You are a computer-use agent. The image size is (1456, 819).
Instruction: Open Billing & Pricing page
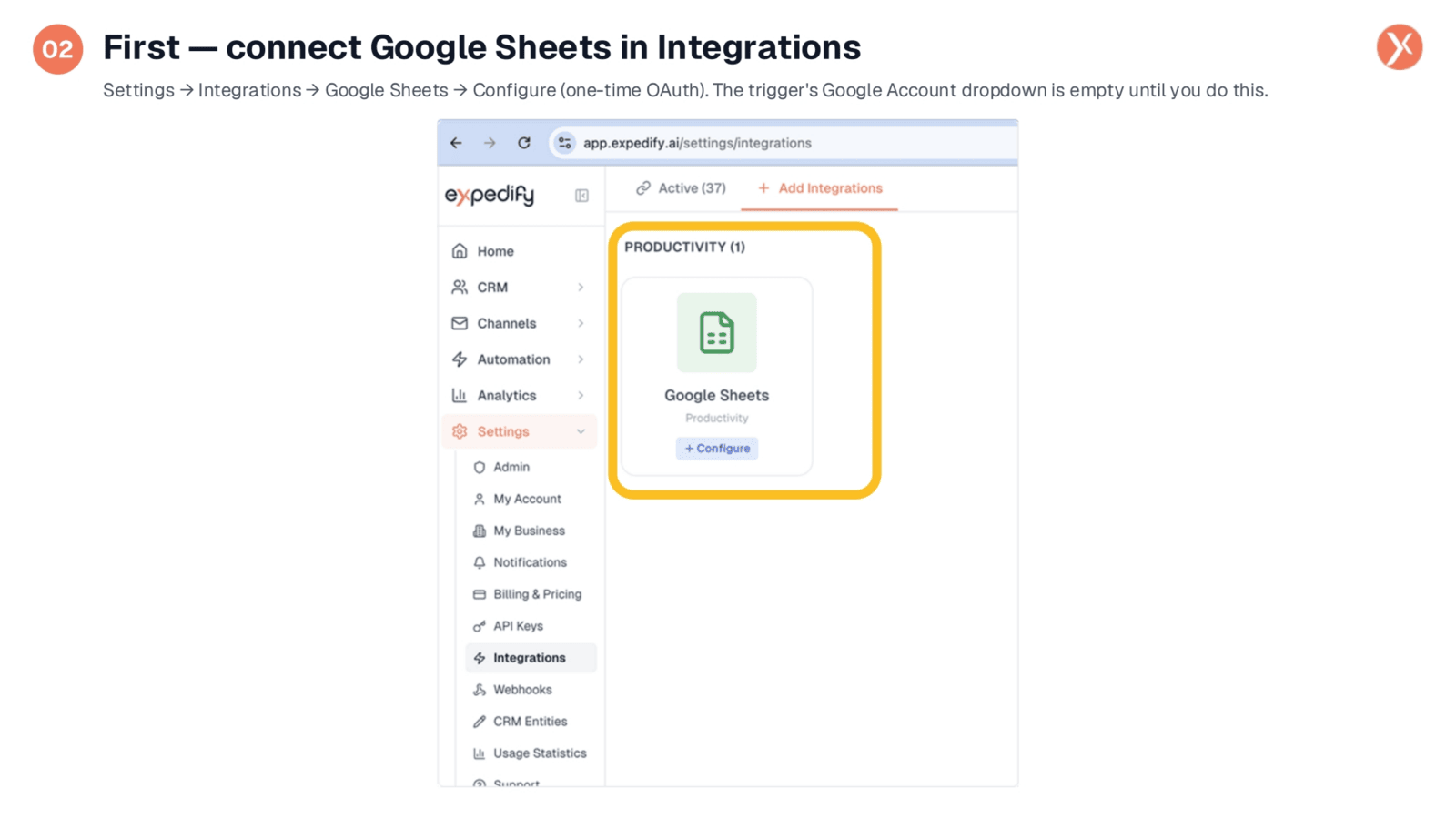[x=531, y=594]
